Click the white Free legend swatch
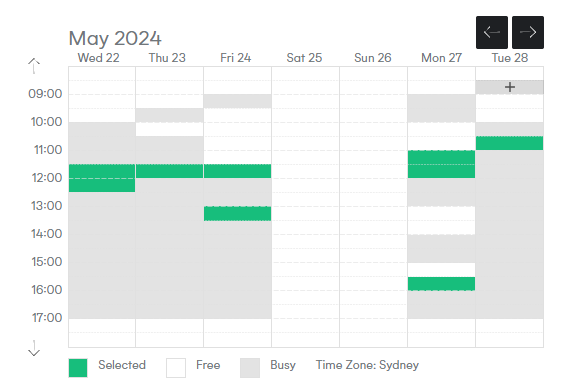 (x=176, y=368)
